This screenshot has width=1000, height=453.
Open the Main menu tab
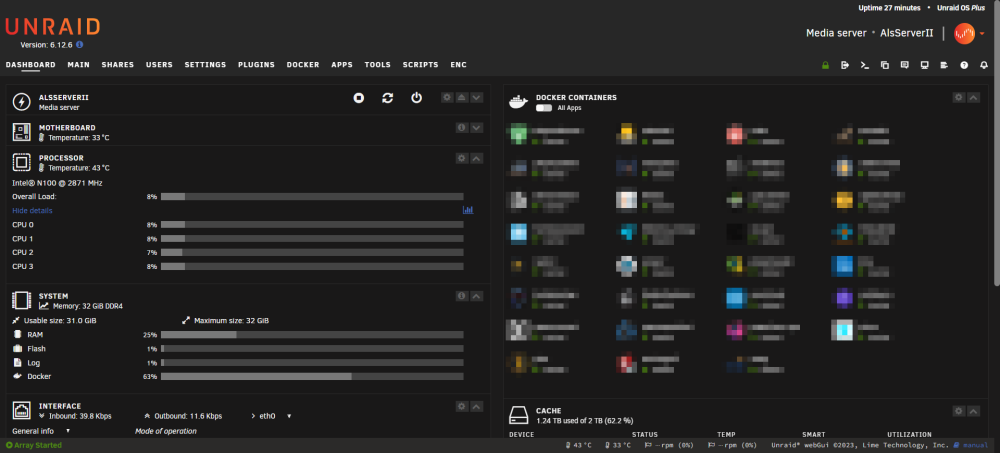pos(78,65)
